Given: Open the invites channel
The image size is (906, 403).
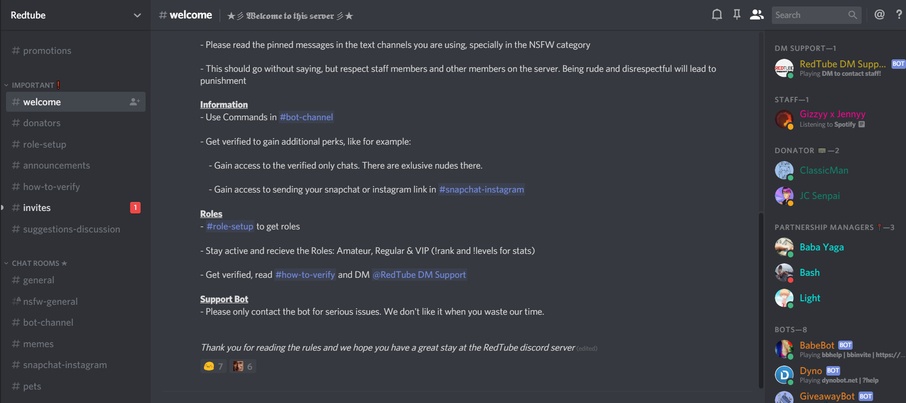Looking at the screenshot, I should 37,208.
